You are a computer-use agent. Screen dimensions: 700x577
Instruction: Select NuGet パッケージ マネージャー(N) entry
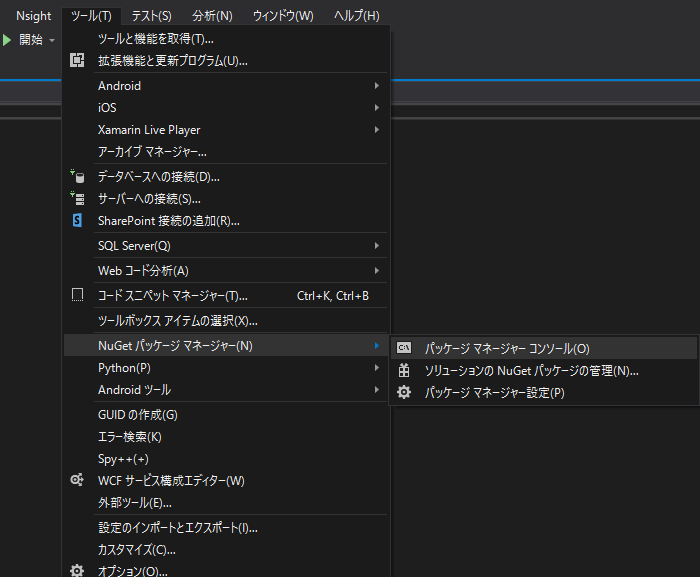click(x=226, y=345)
